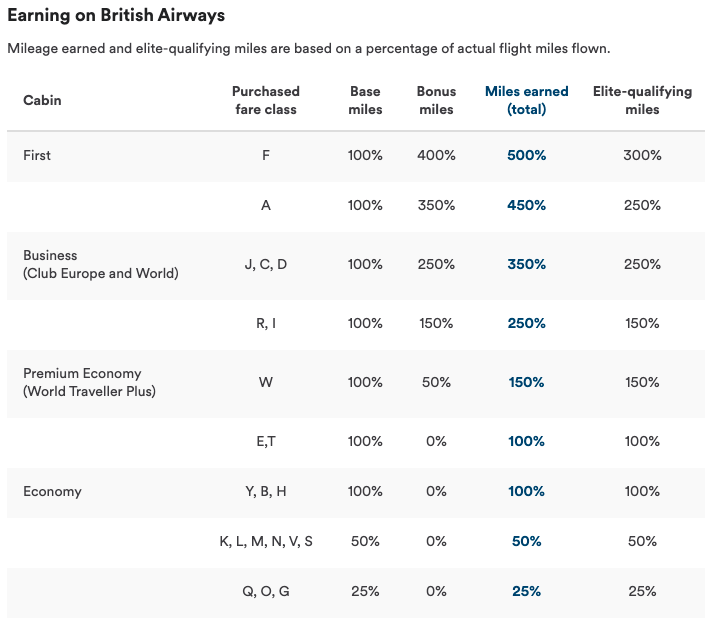Viewport: 714px width, 622px height.
Task: Click the 'R, I' fare class cell
Action: (x=266, y=323)
